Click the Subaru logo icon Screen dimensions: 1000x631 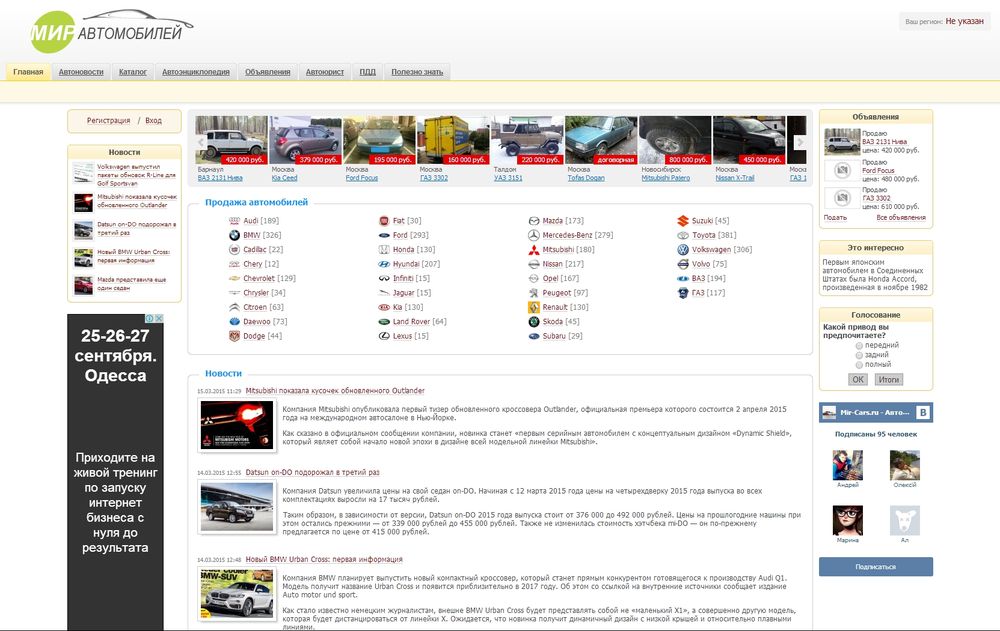pyautogui.click(x=534, y=336)
